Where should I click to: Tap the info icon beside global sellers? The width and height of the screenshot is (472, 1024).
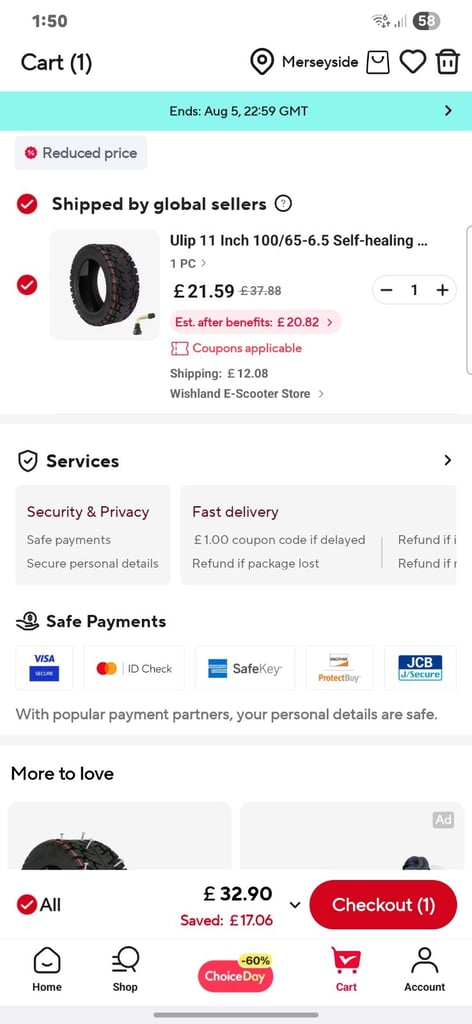283,204
